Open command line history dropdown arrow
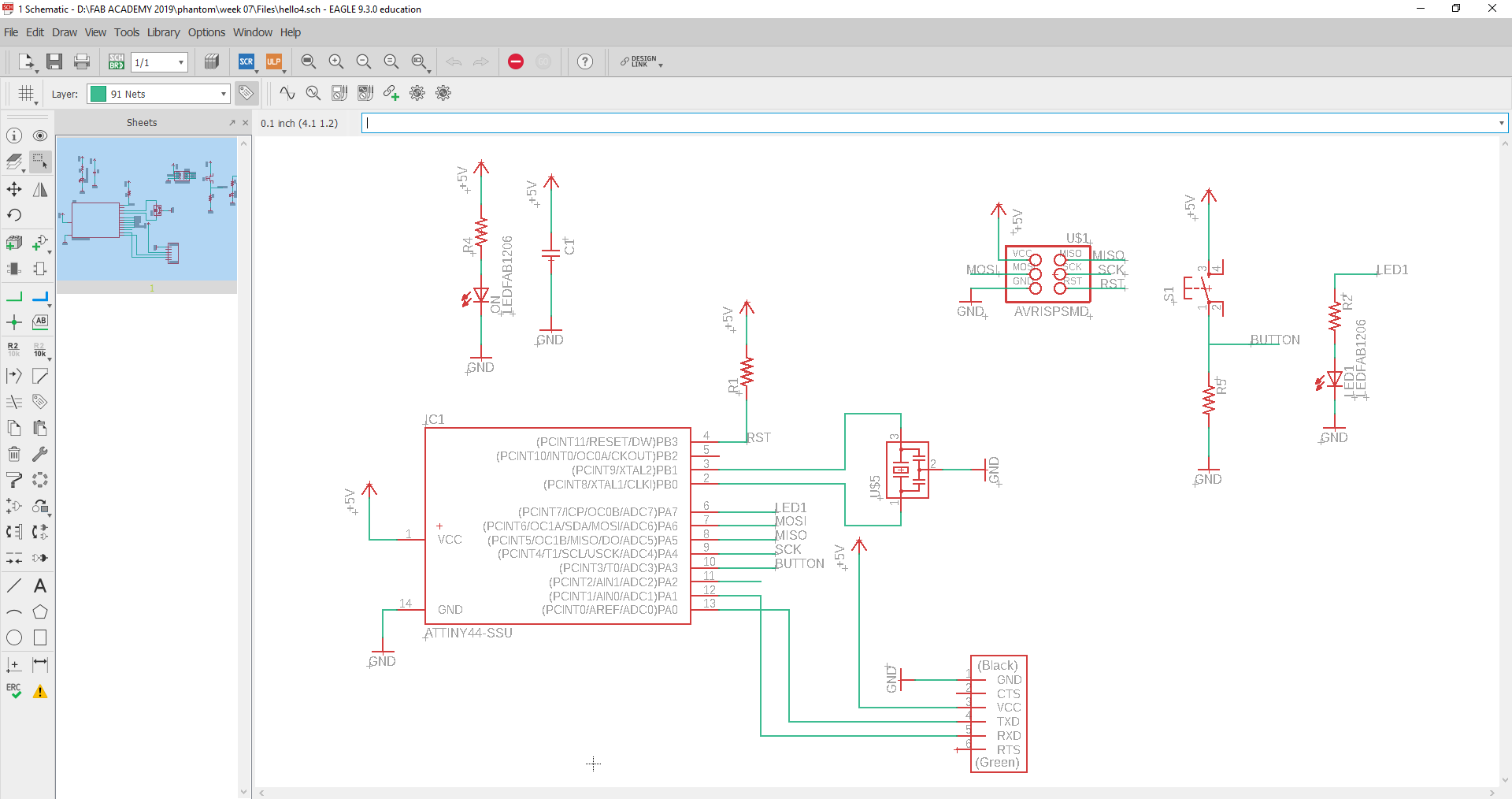Image resolution: width=1512 pixels, height=799 pixels. tap(1501, 123)
